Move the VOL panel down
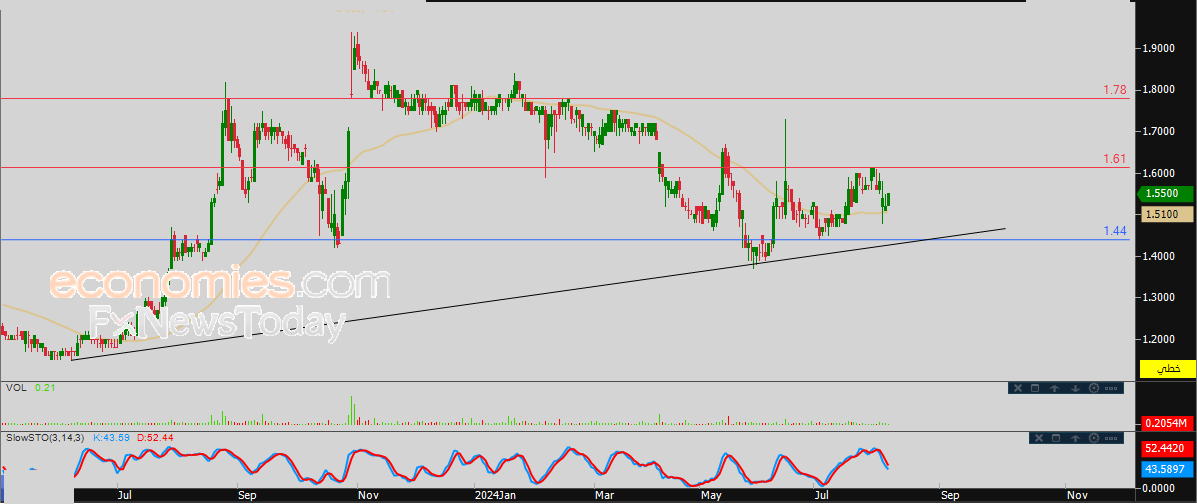Image resolution: width=1197 pixels, height=504 pixels. (x=1074, y=388)
